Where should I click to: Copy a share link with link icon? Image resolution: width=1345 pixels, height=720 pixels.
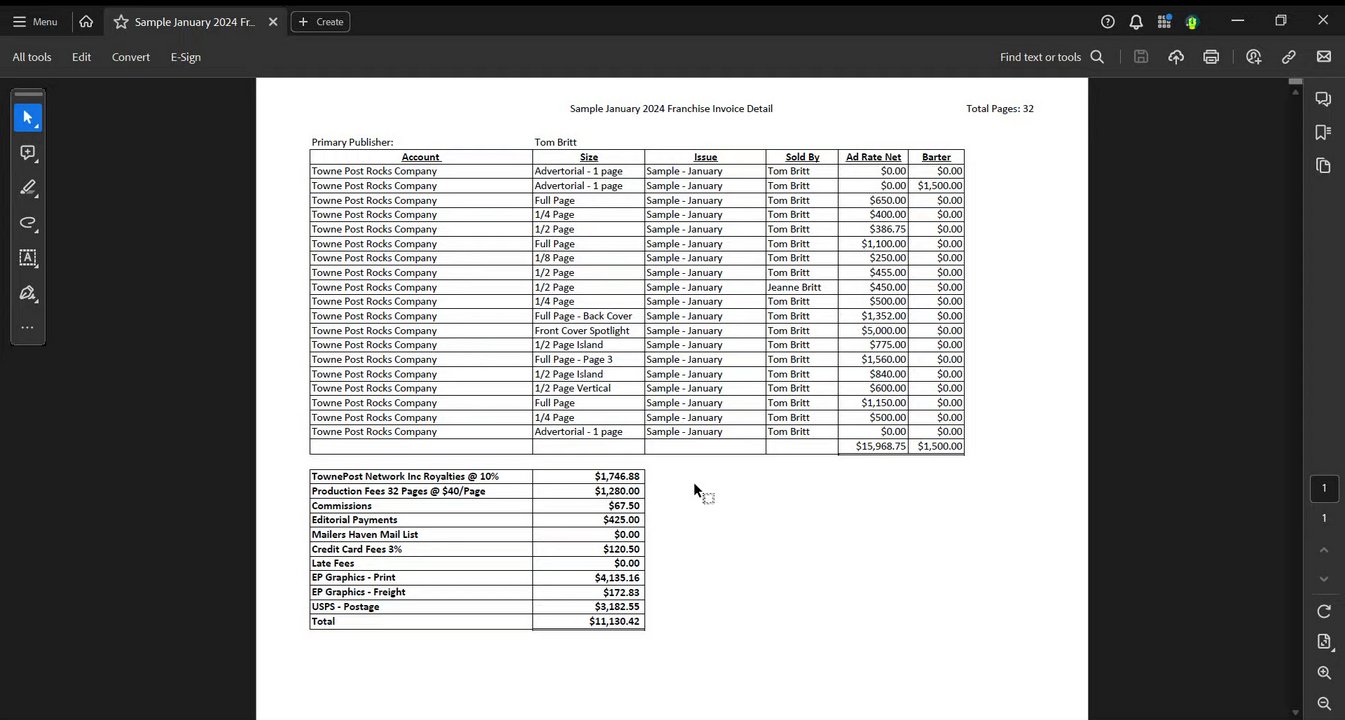1289,57
